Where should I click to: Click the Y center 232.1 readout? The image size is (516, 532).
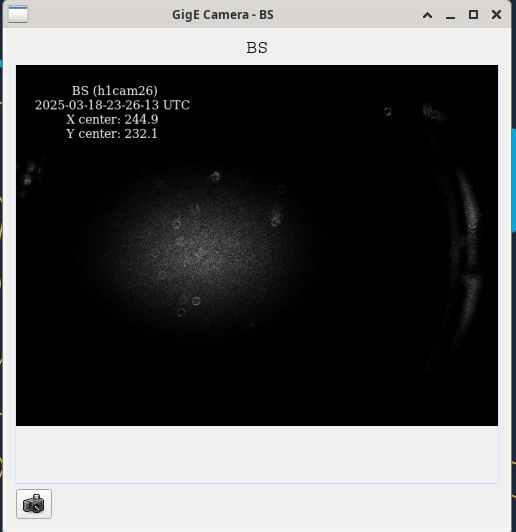tap(112, 134)
